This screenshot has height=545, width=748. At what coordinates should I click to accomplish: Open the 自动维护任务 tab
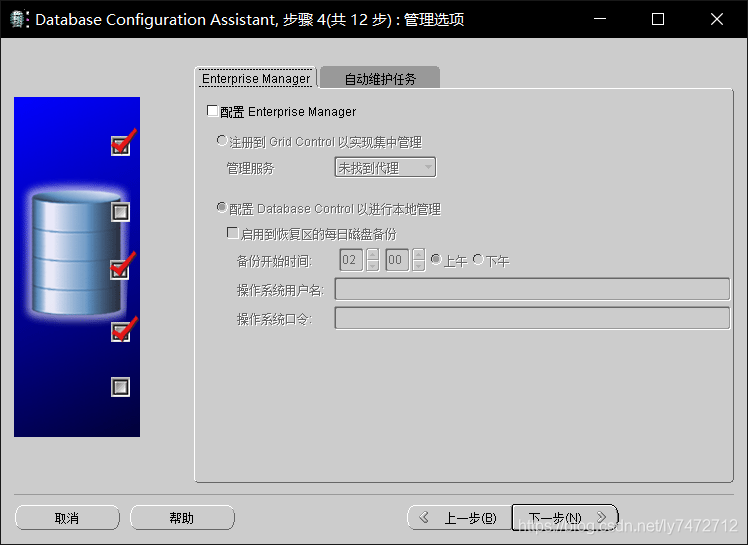(380, 78)
